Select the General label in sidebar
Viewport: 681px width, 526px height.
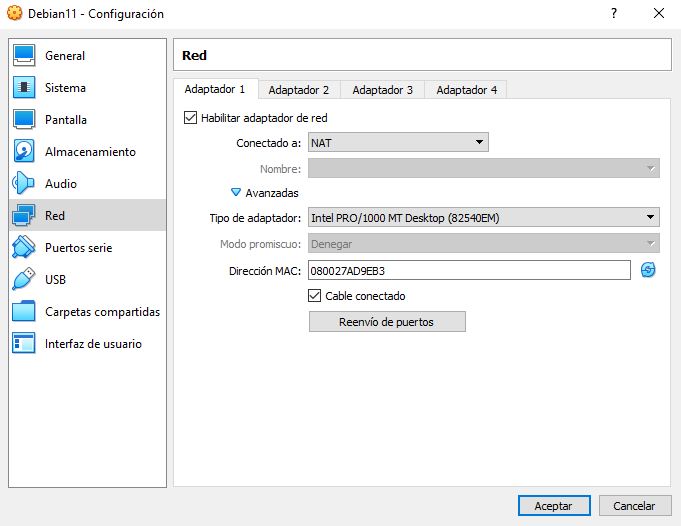click(x=65, y=56)
